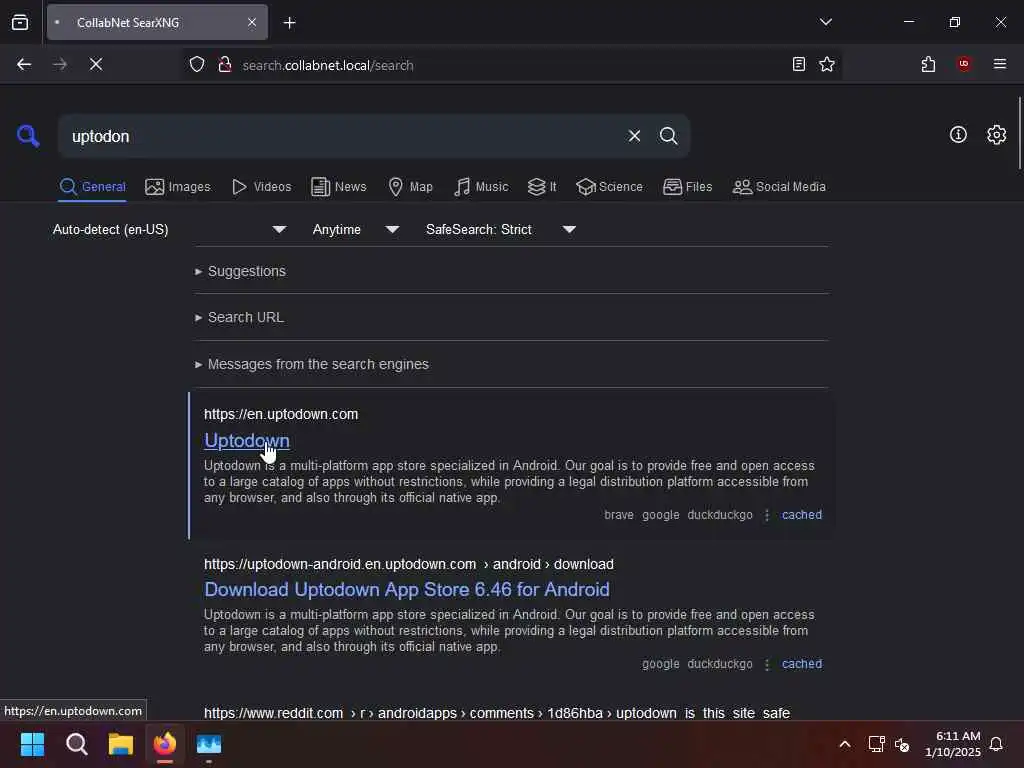
Task: Go back with the browser back arrow
Action: (24, 64)
